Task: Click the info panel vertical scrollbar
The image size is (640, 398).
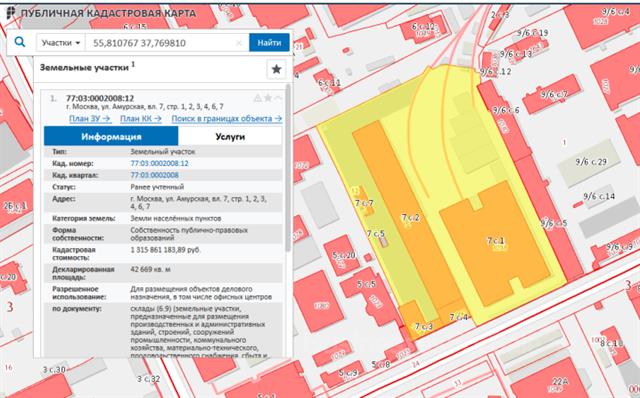Action: point(288,167)
